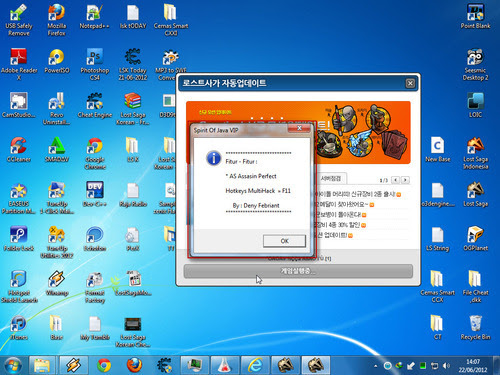Open first news headline in updater list

[x=358, y=194]
